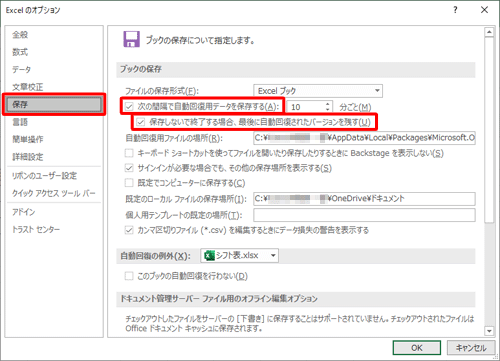Click the 個人用テンプレートの既定の場所 field
The height and width of the screenshot is (361, 500).
coord(364,215)
